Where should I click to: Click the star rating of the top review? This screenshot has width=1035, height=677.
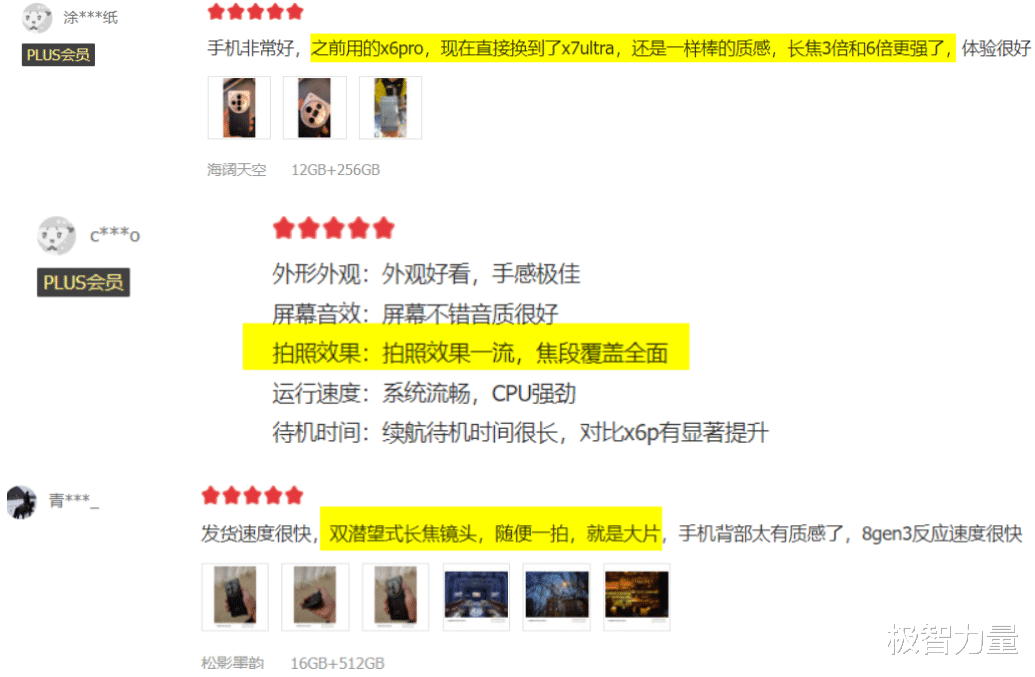[x=255, y=11]
